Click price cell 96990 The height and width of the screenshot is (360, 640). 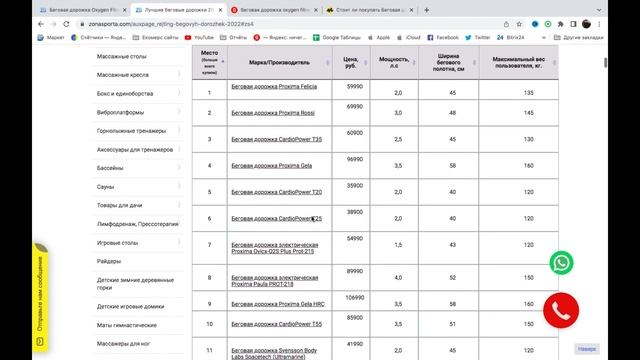click(351, 166)
